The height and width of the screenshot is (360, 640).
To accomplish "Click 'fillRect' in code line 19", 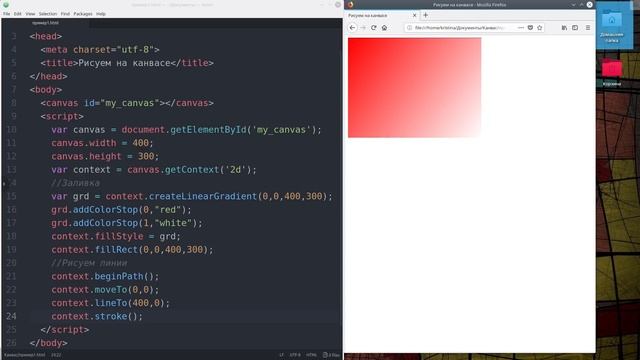I will tap(116, 249).
